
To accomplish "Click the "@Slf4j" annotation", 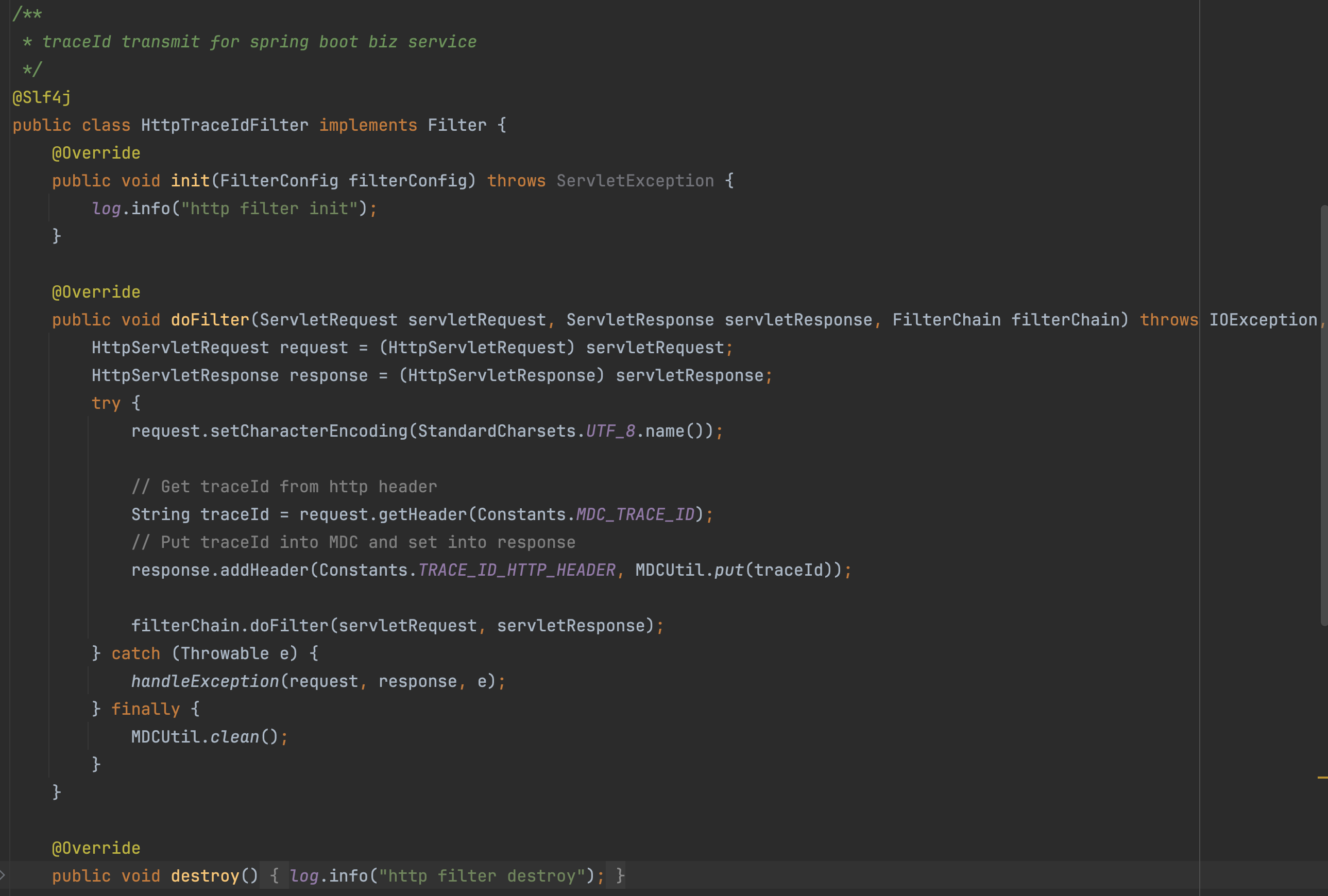I will click(x=42, y=97).
